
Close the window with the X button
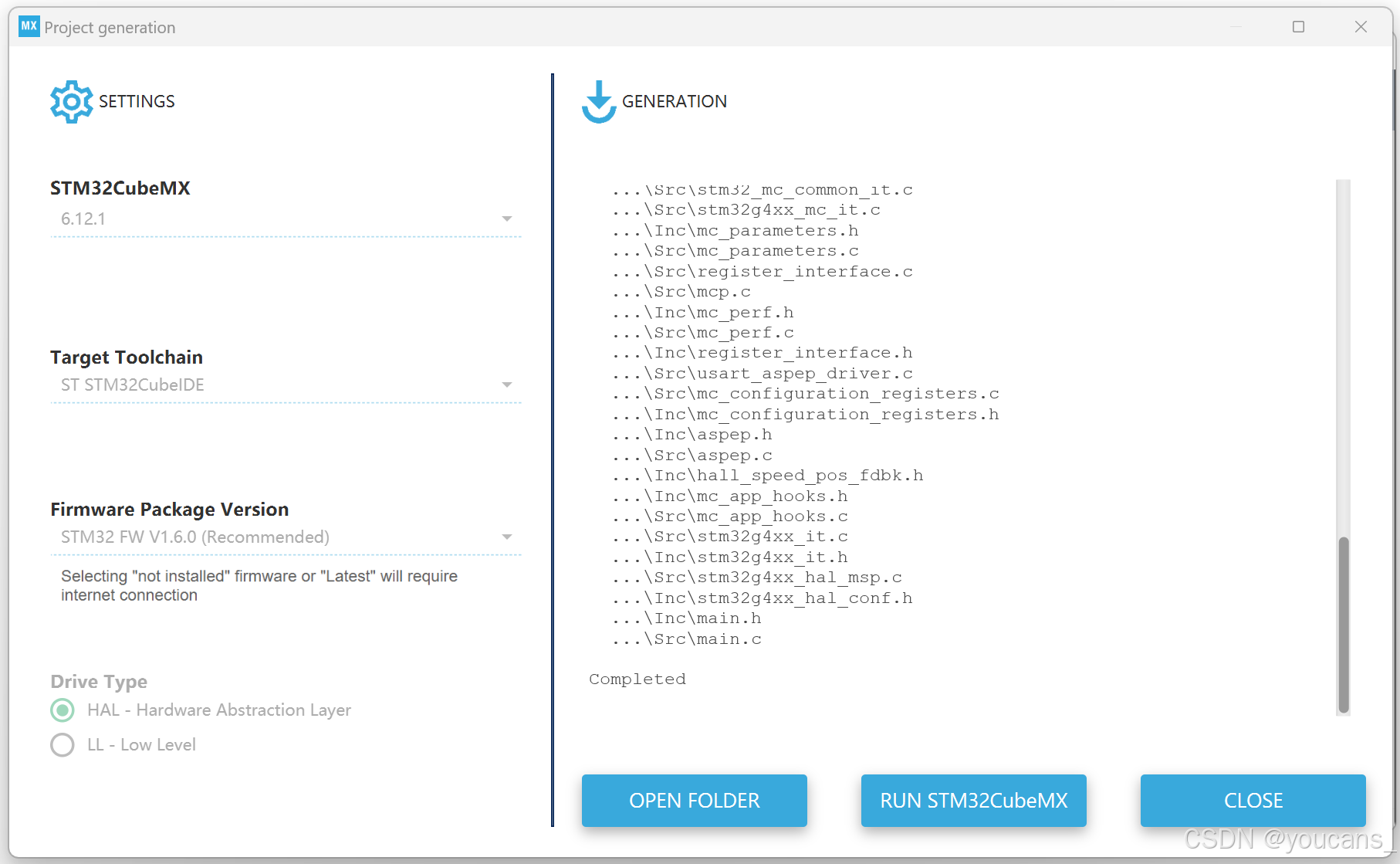click(x=1361, y=27)
